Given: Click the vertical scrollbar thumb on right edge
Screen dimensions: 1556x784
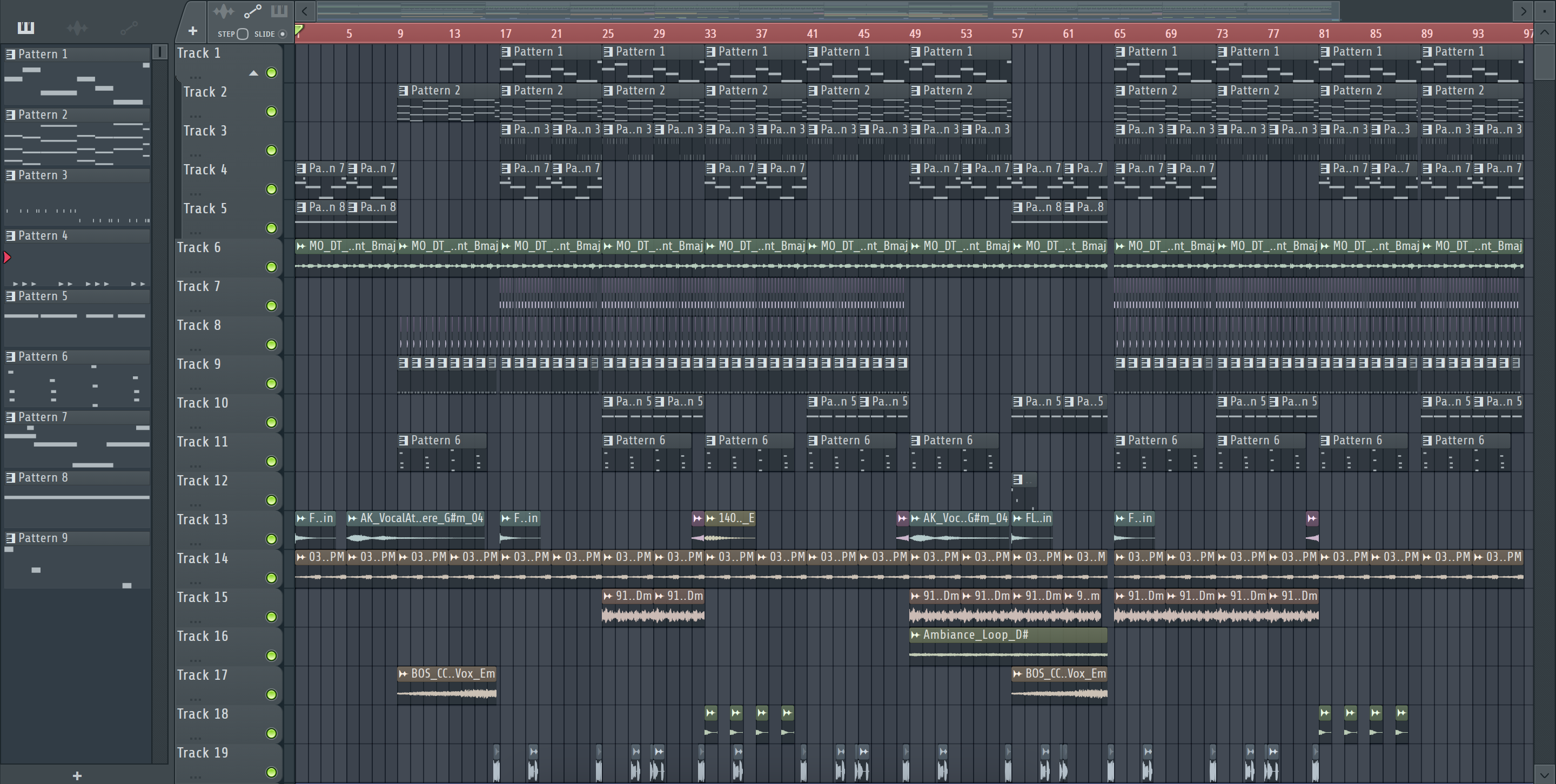Looking at the screenshot, I should pyautogui.click(x=1545, y=63).
